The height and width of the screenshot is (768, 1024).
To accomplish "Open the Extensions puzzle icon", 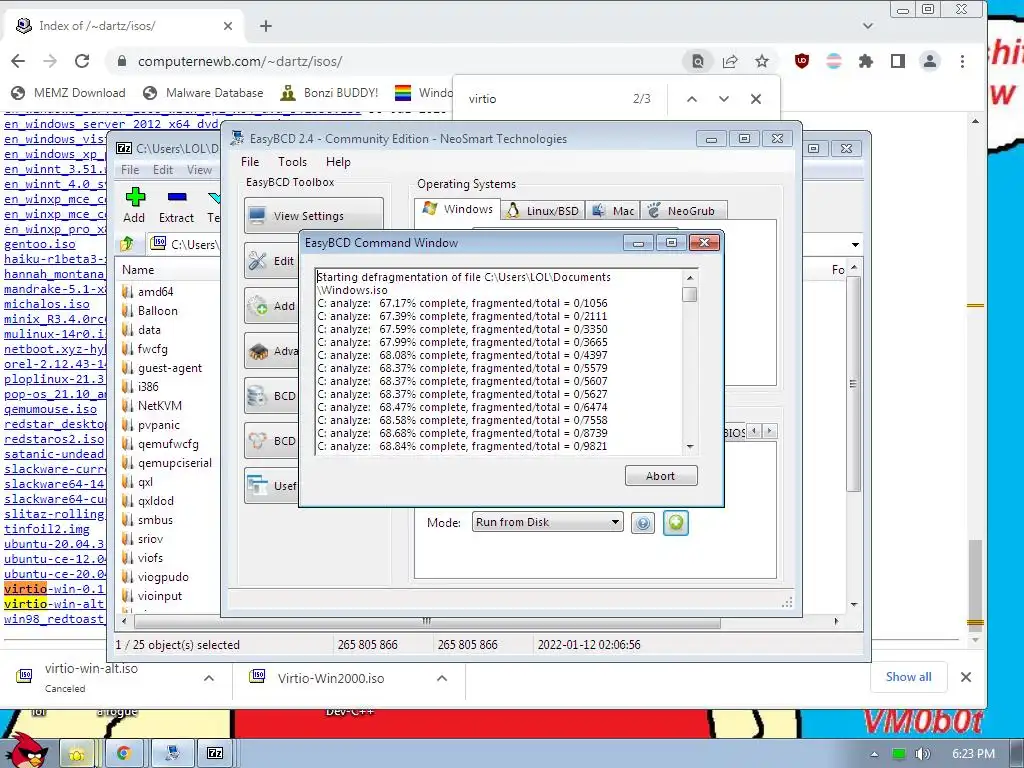I will pos(866,61).
